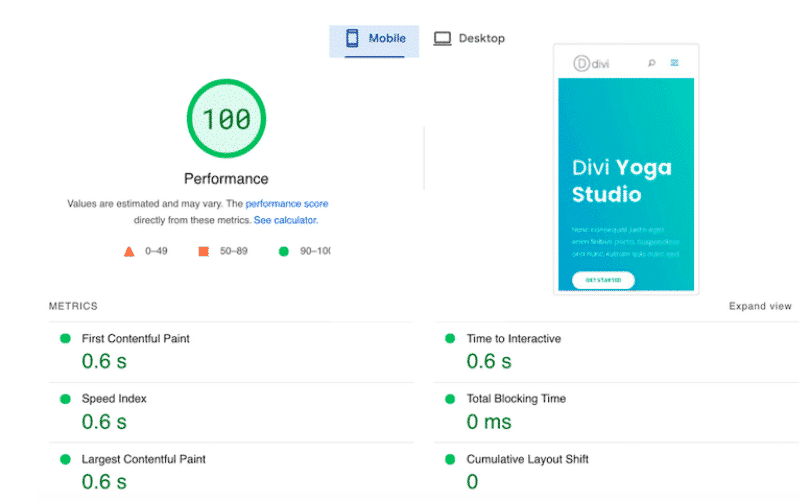Click the green dot beside Total Blocking Time
The image size is (800, 500).
(450, 399)
